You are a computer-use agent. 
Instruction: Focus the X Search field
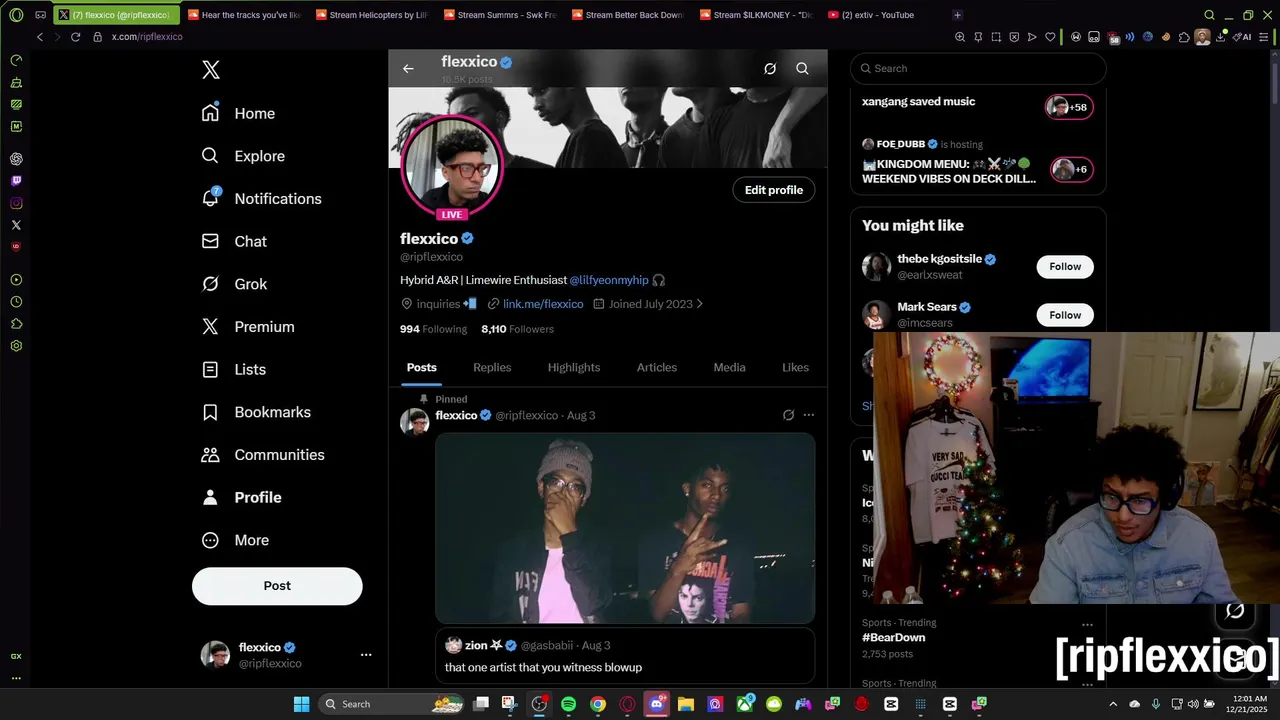click(978, 69)
